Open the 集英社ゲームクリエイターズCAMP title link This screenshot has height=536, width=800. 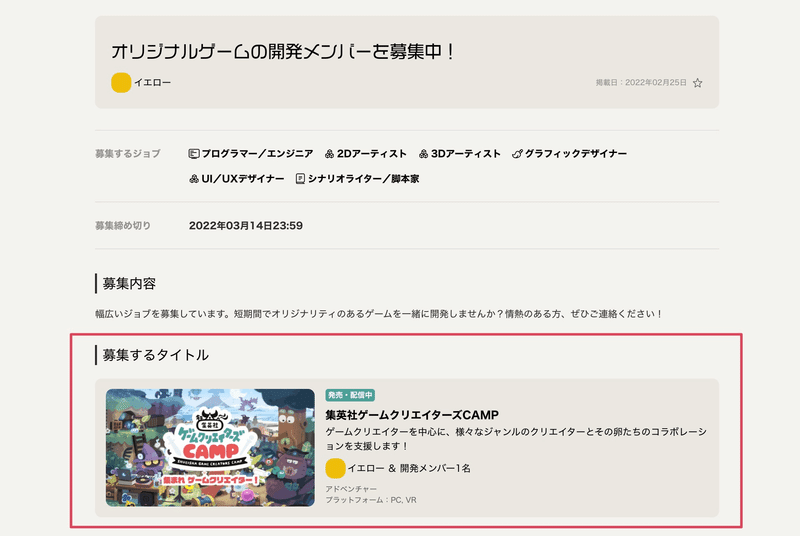(x=412, y=415)
